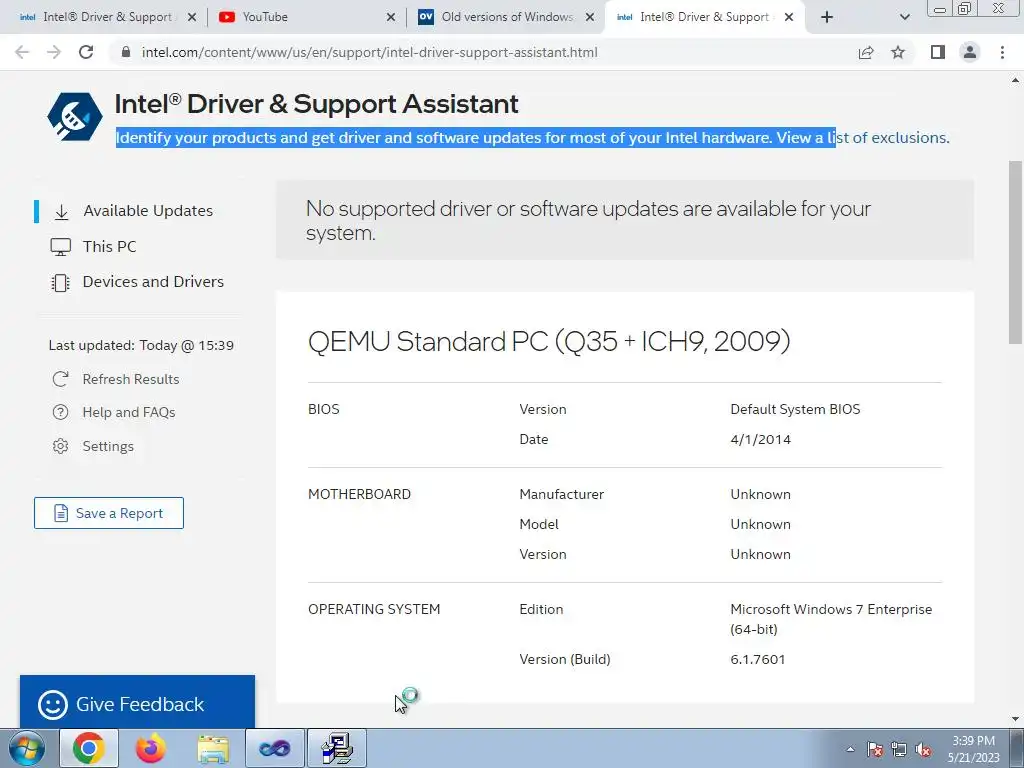Click the Action Center flag icon
Image resolution: width=1024 pixels, height=768 pixels.
tap(875, 750)
